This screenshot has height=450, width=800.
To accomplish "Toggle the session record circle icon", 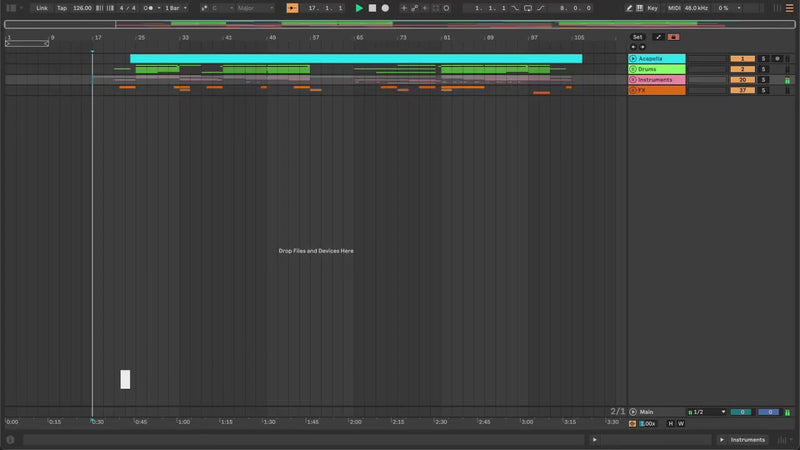I will click(x=446, y=8).
